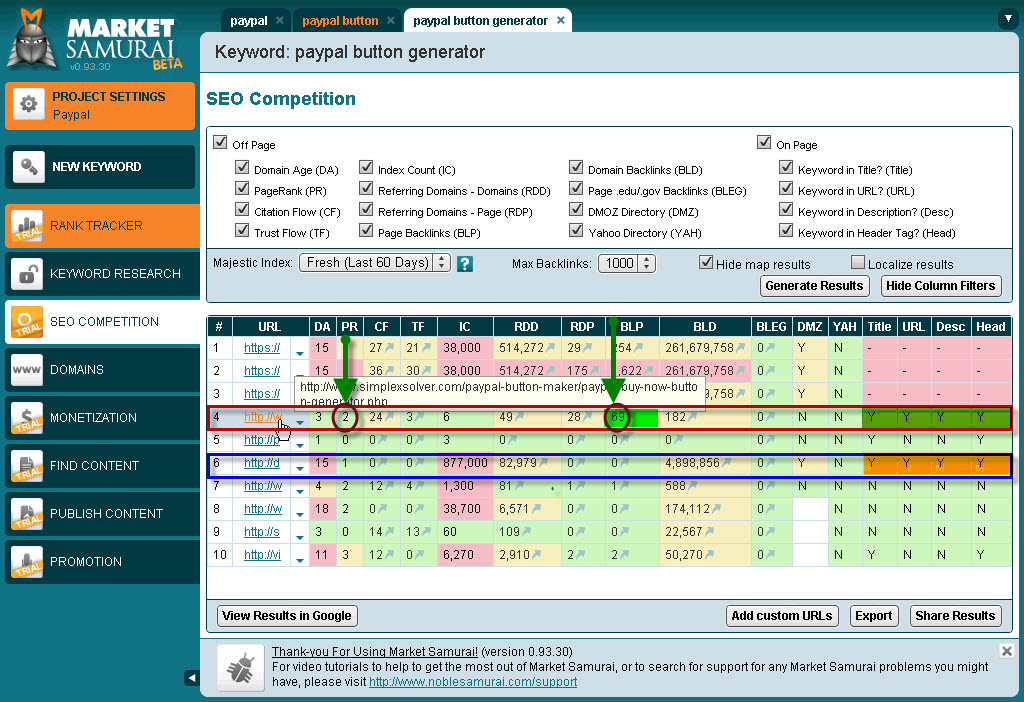
Task: Open Majestic link next to CF value 27
Action: [390, 347]
